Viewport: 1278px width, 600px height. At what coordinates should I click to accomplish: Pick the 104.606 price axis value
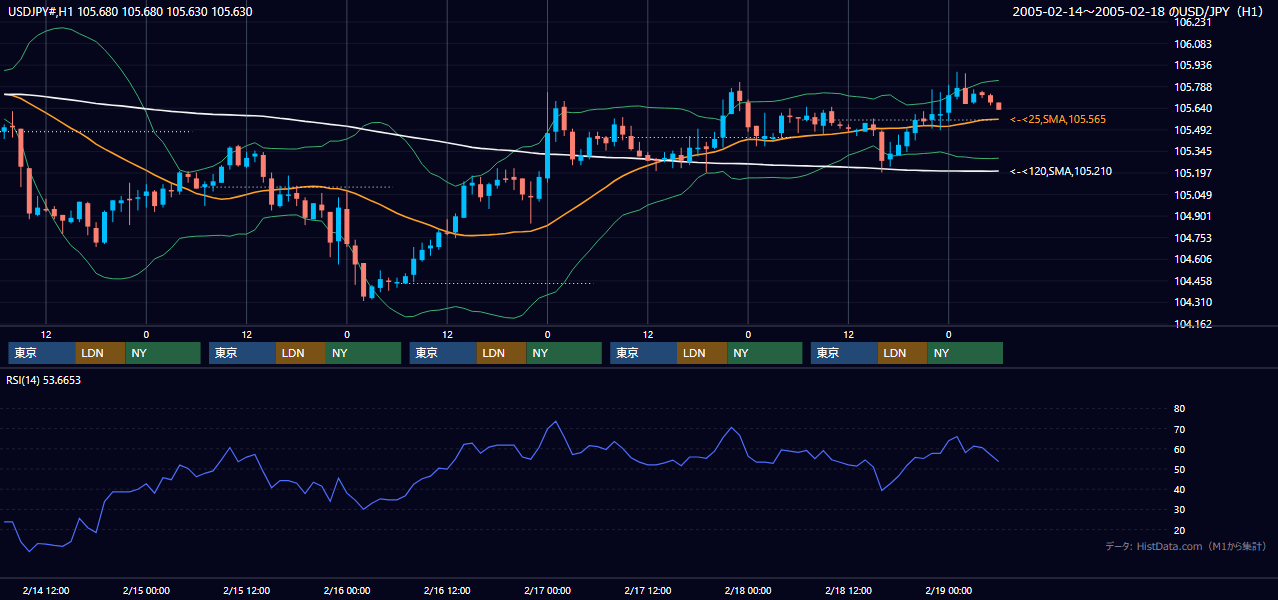(x=1193, y=259)
